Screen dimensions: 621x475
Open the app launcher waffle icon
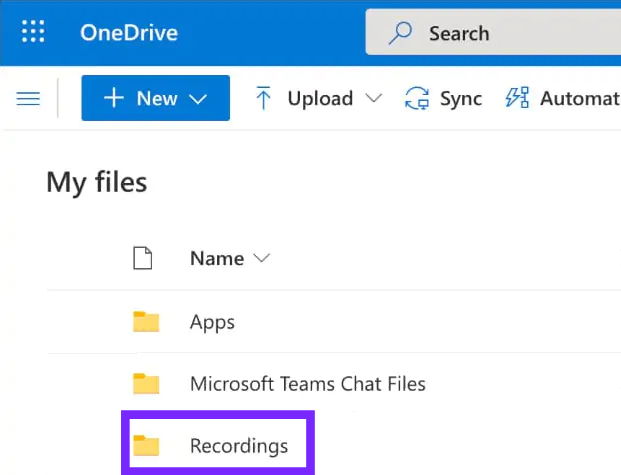(x=33, y=33)
